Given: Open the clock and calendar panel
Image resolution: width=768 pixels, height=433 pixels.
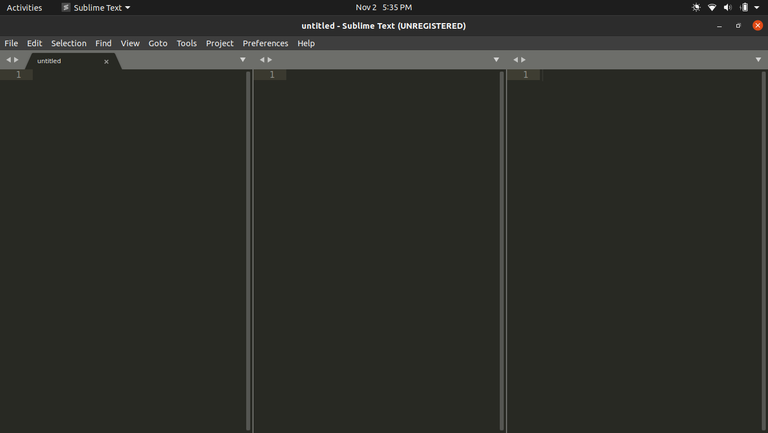Looking at the screenshot, I should coord(384,7).
